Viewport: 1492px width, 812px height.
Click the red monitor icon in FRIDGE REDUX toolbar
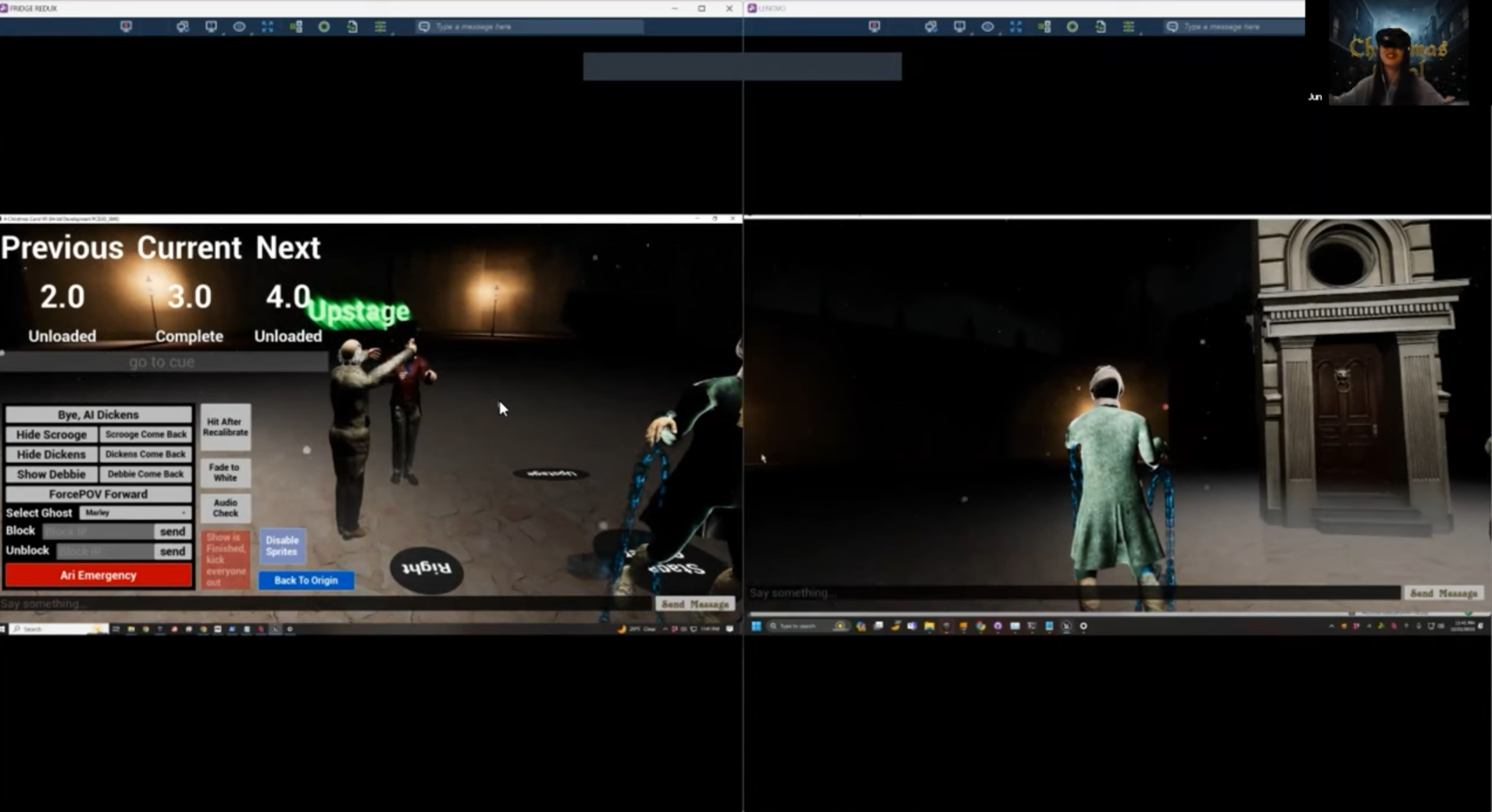pos(126,27)
